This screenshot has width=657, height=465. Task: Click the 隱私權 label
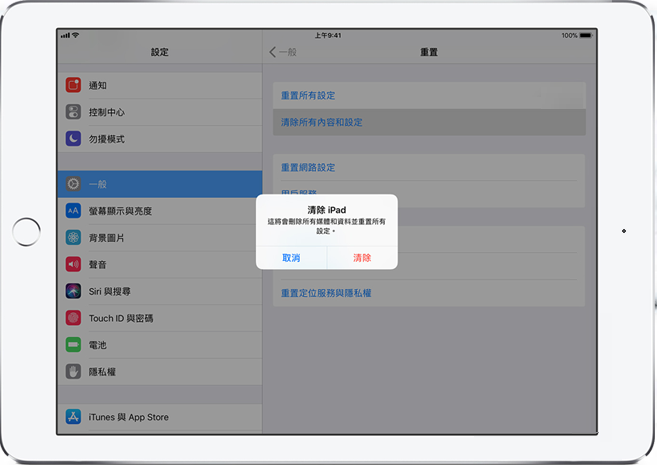click(x=102, y=372)
